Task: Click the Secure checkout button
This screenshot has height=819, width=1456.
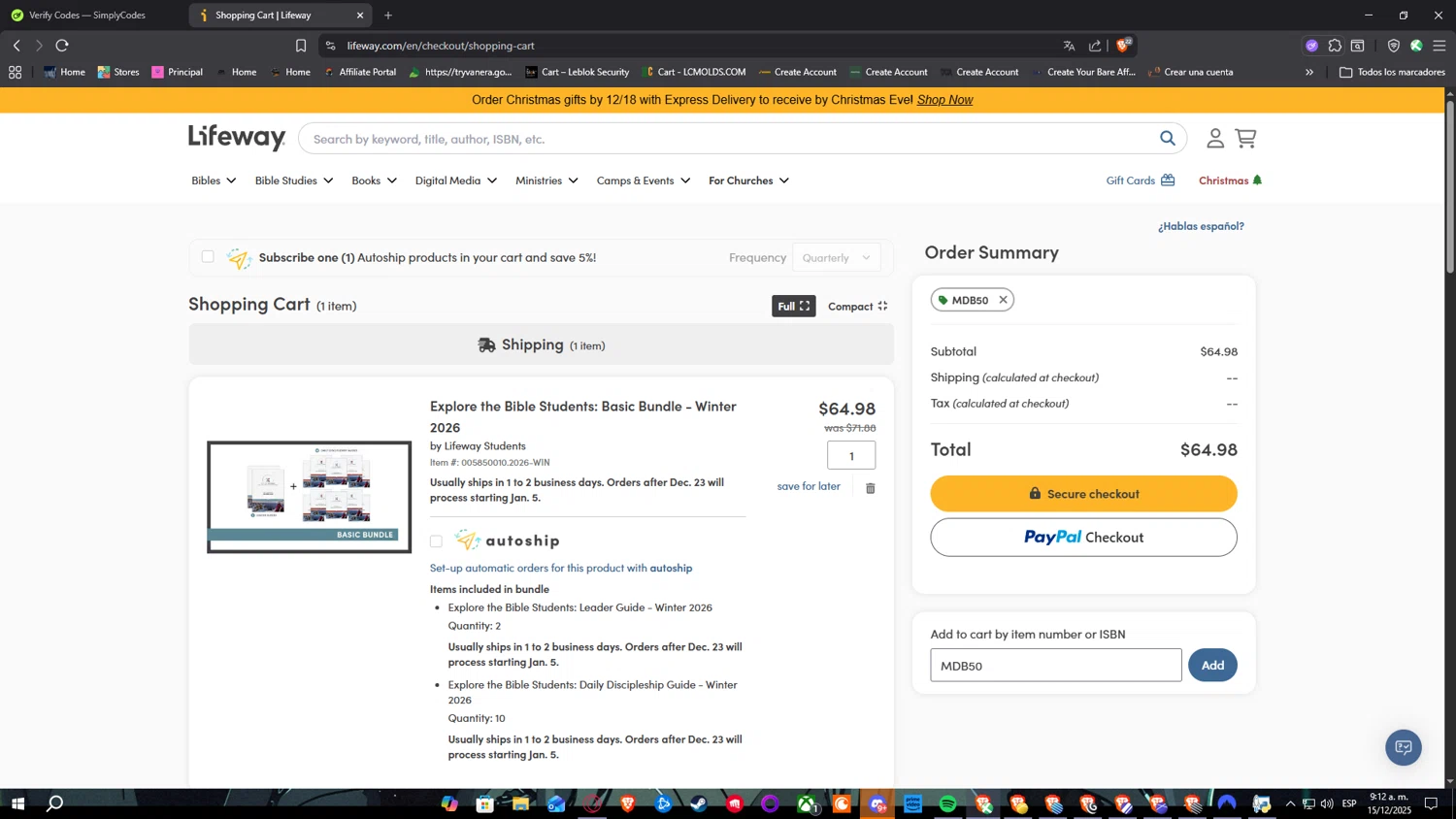Action: tap(1083, 494)
